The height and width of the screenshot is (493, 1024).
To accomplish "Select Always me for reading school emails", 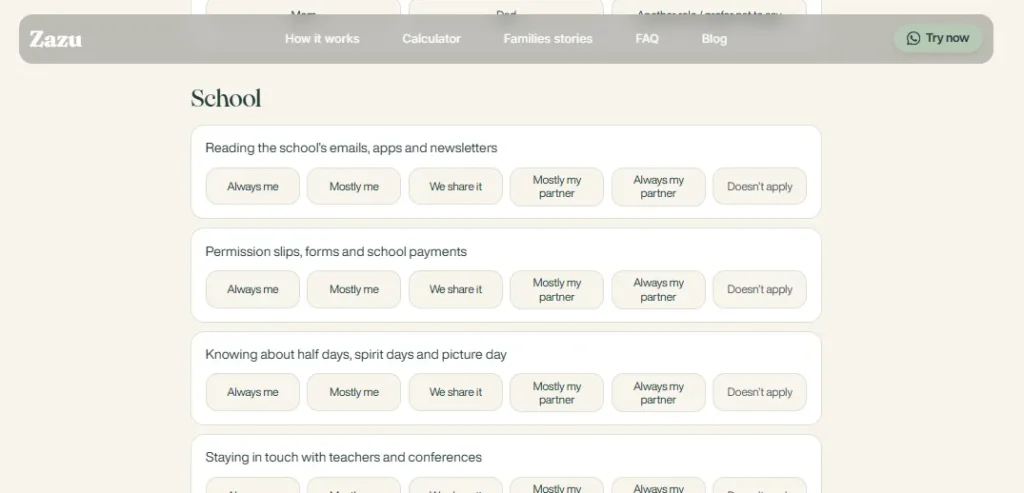I will pyautogui.click(x=253, y=186).
